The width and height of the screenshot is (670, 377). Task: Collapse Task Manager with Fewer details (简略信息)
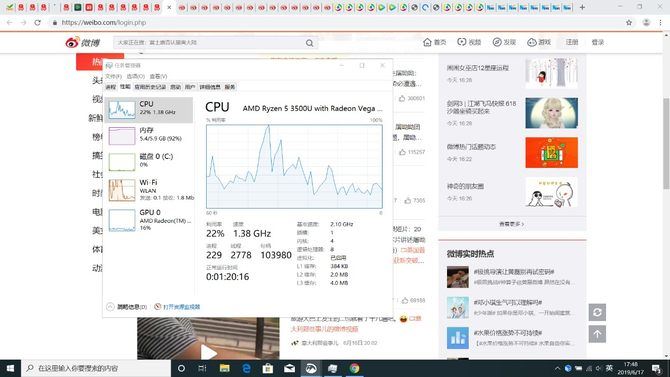(127, 306)
